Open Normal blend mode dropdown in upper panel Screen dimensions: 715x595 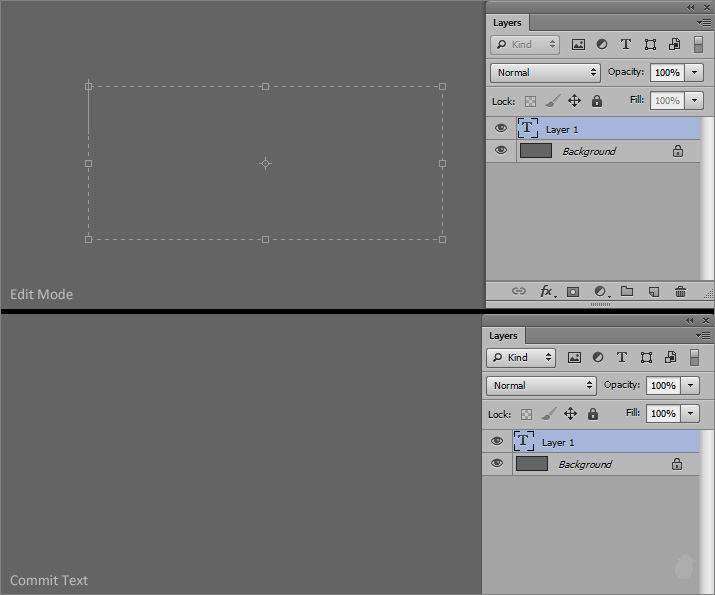tap(545, 73)
